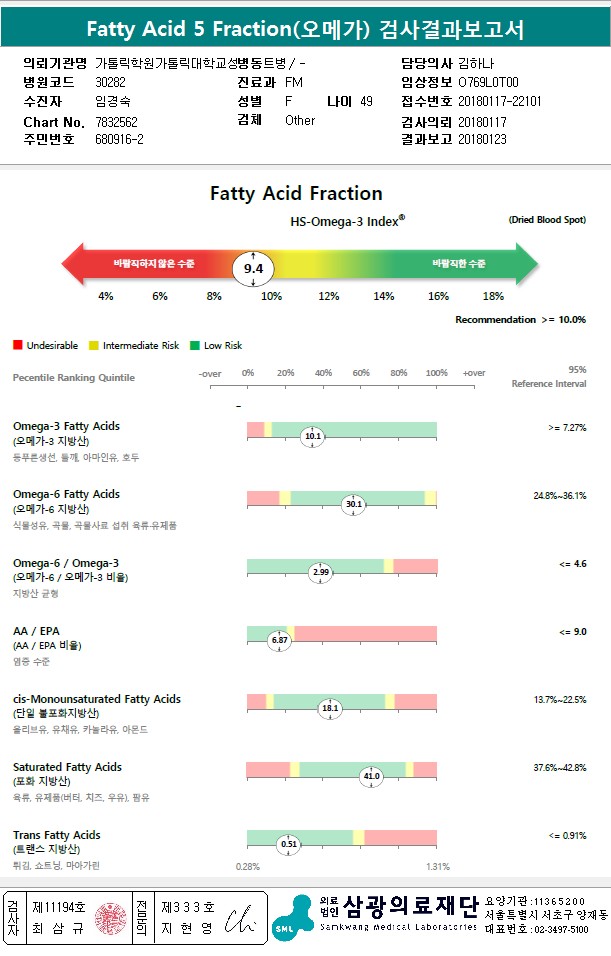
Task: Click the AA / EPA 6.87 marker
Action: click(x=280, y=639)
